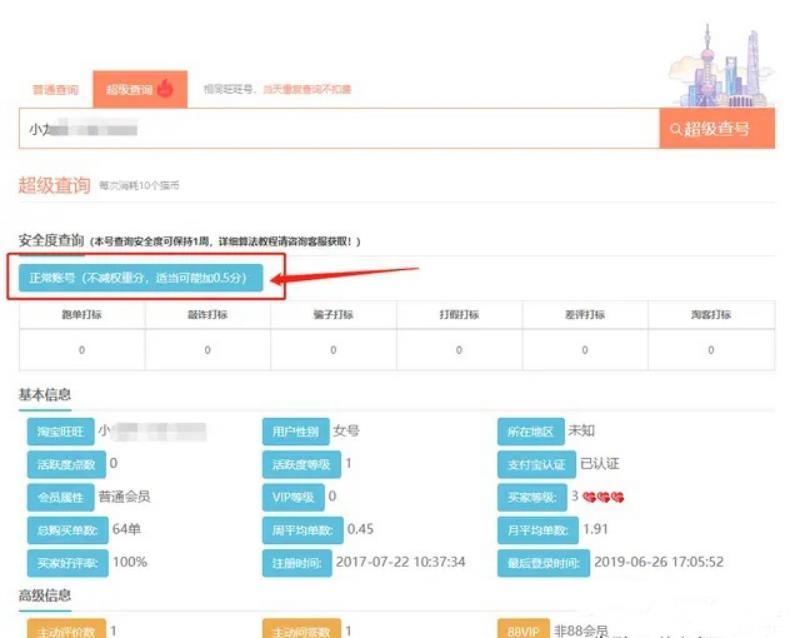Click the orange 主动评价数 label tag
The width and height of the screenshot is (800, 638).
(65, 631)
